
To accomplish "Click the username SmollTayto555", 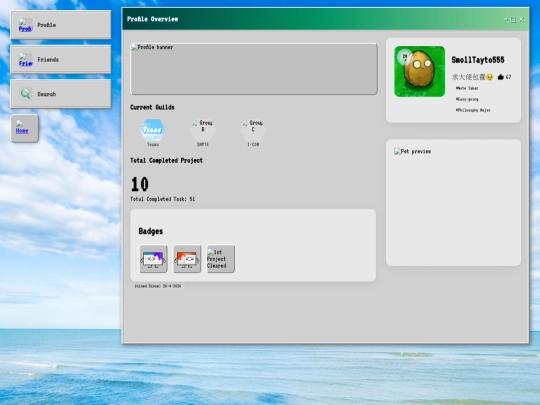I will [x=478, y=60].
